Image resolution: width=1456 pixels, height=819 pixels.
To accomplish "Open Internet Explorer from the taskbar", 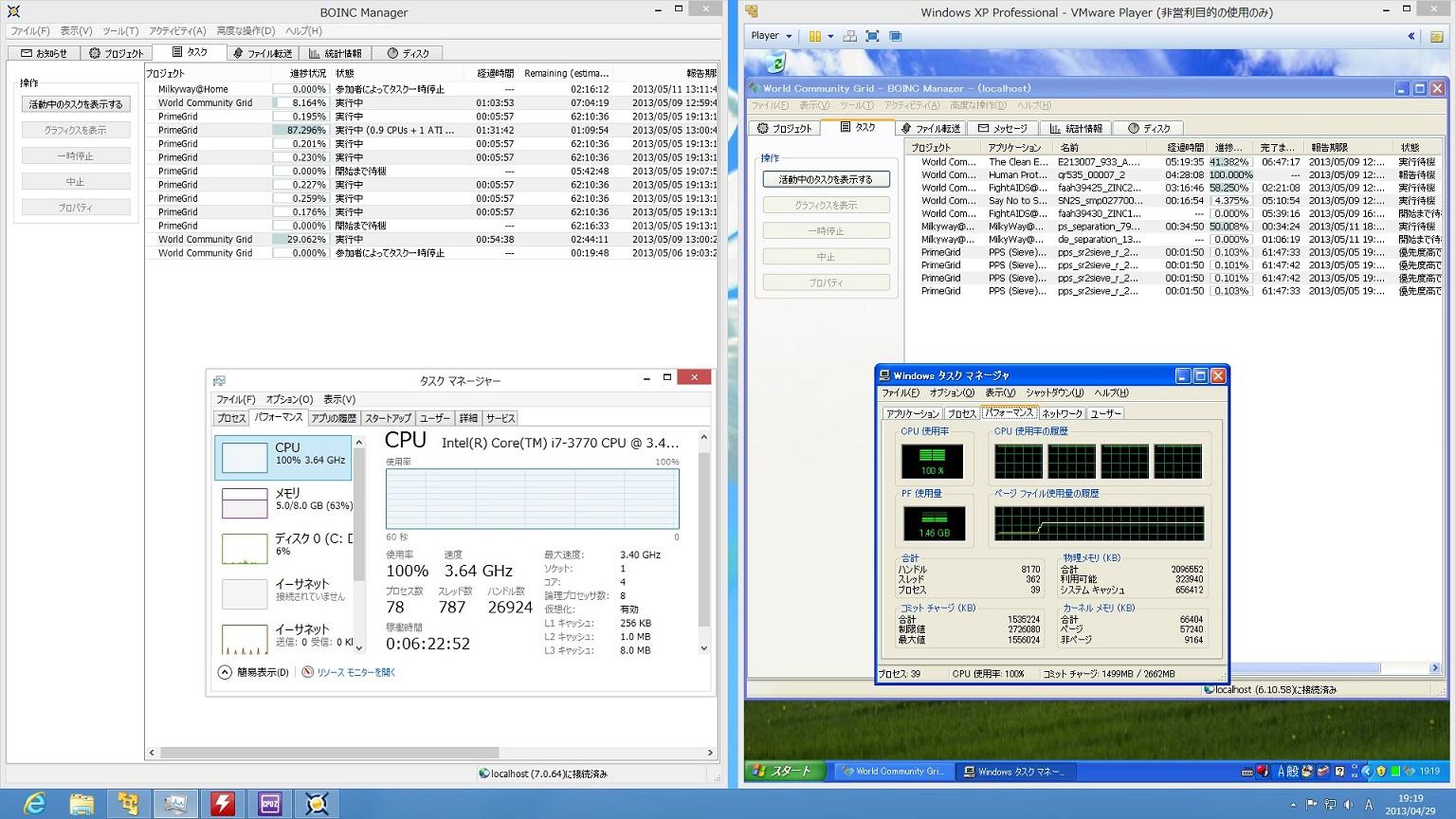I will click(x=35, y=804).
